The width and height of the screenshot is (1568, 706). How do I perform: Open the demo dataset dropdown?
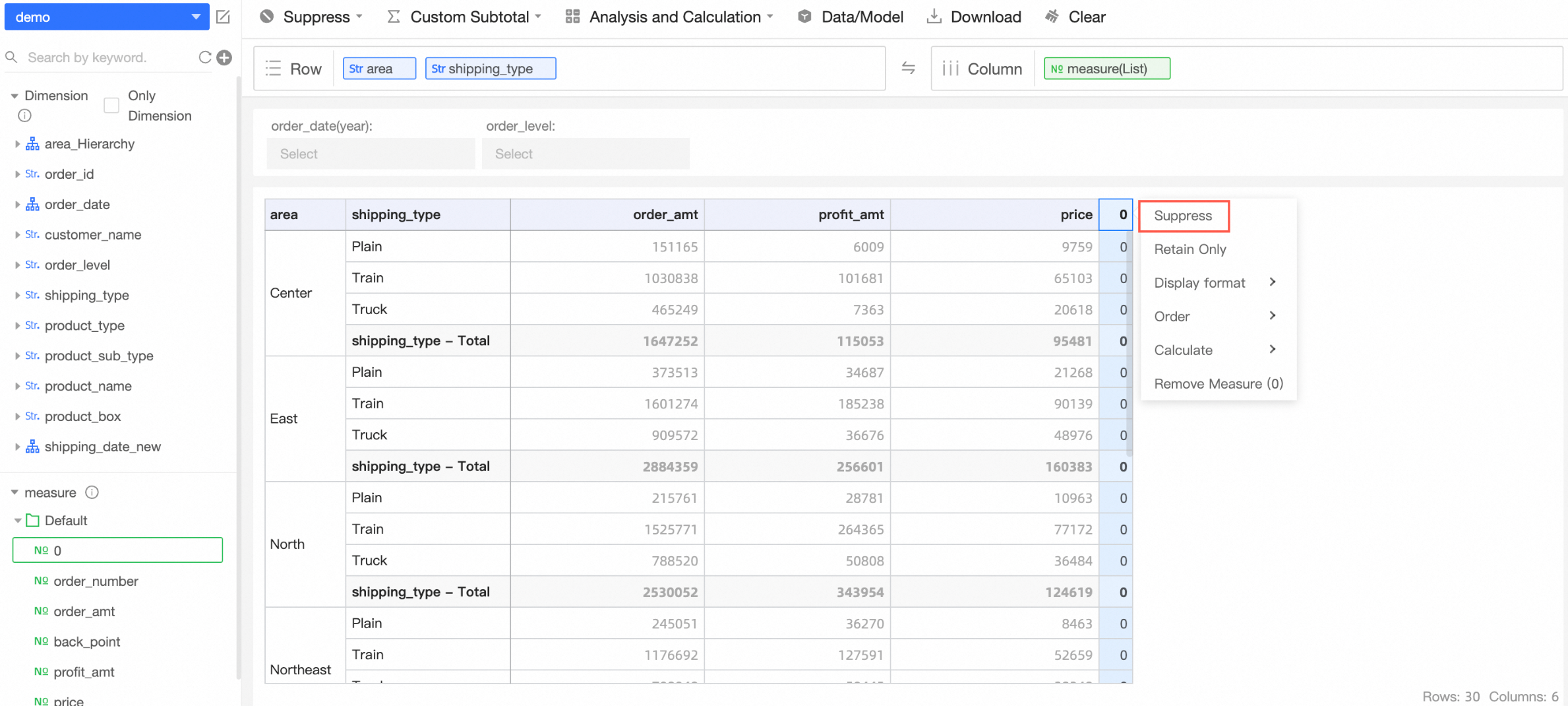(x=107, y=16)
